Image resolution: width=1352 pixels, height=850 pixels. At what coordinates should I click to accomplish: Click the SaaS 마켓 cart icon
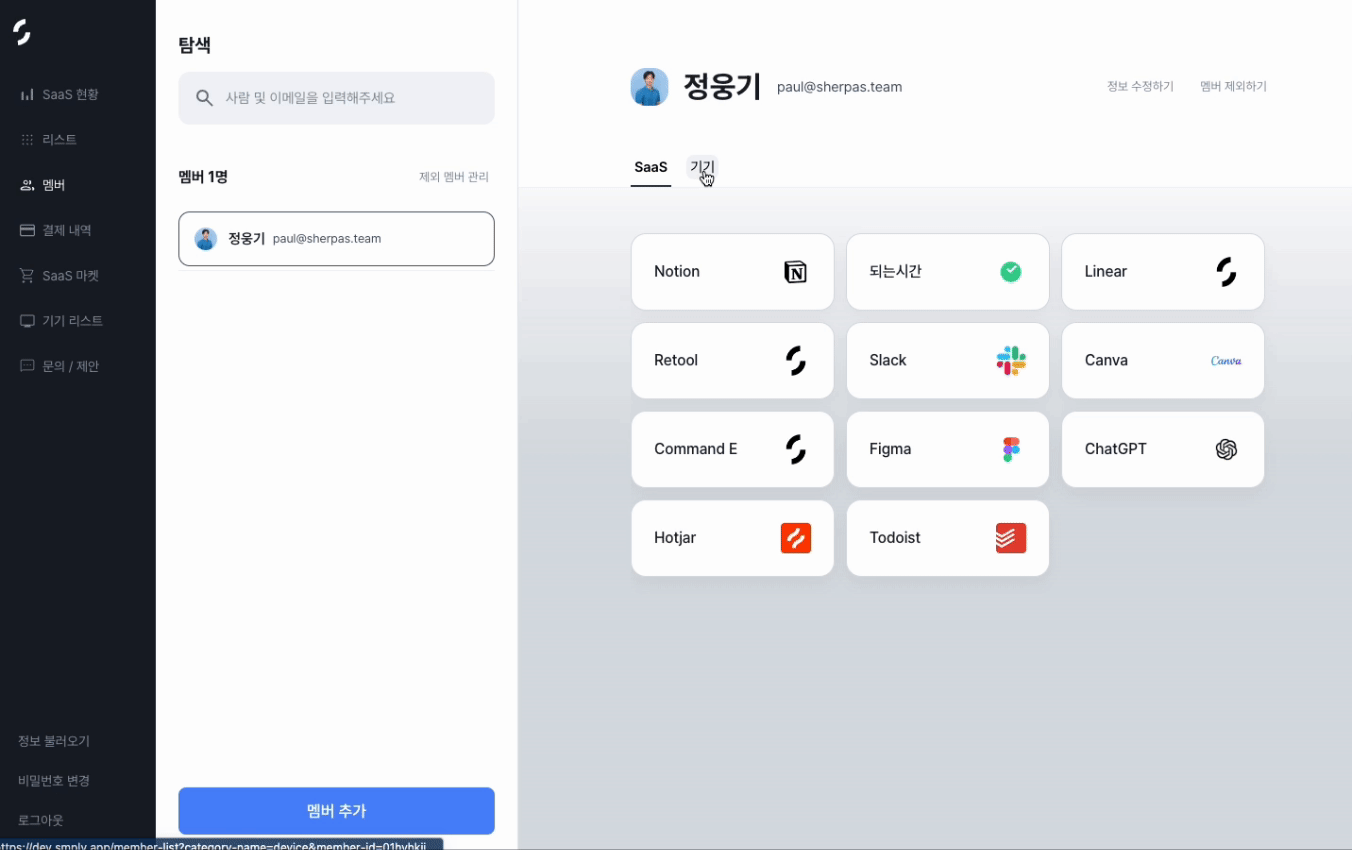tap(27, 276)
